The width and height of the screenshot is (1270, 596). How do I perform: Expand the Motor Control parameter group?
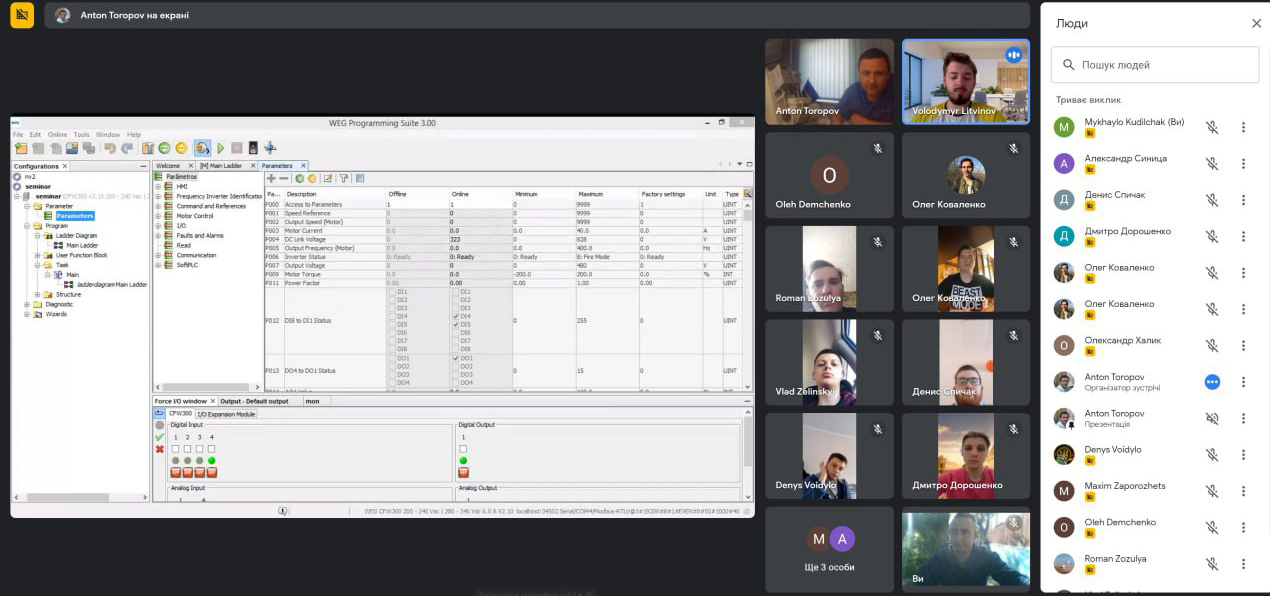[158, 215]
